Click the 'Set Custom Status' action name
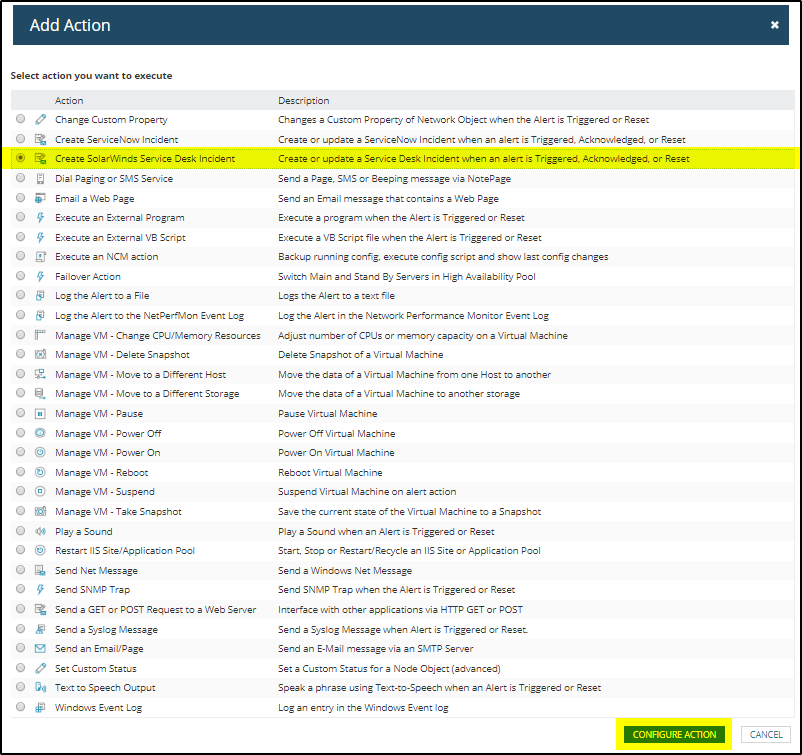 click(x=96, y=669)
